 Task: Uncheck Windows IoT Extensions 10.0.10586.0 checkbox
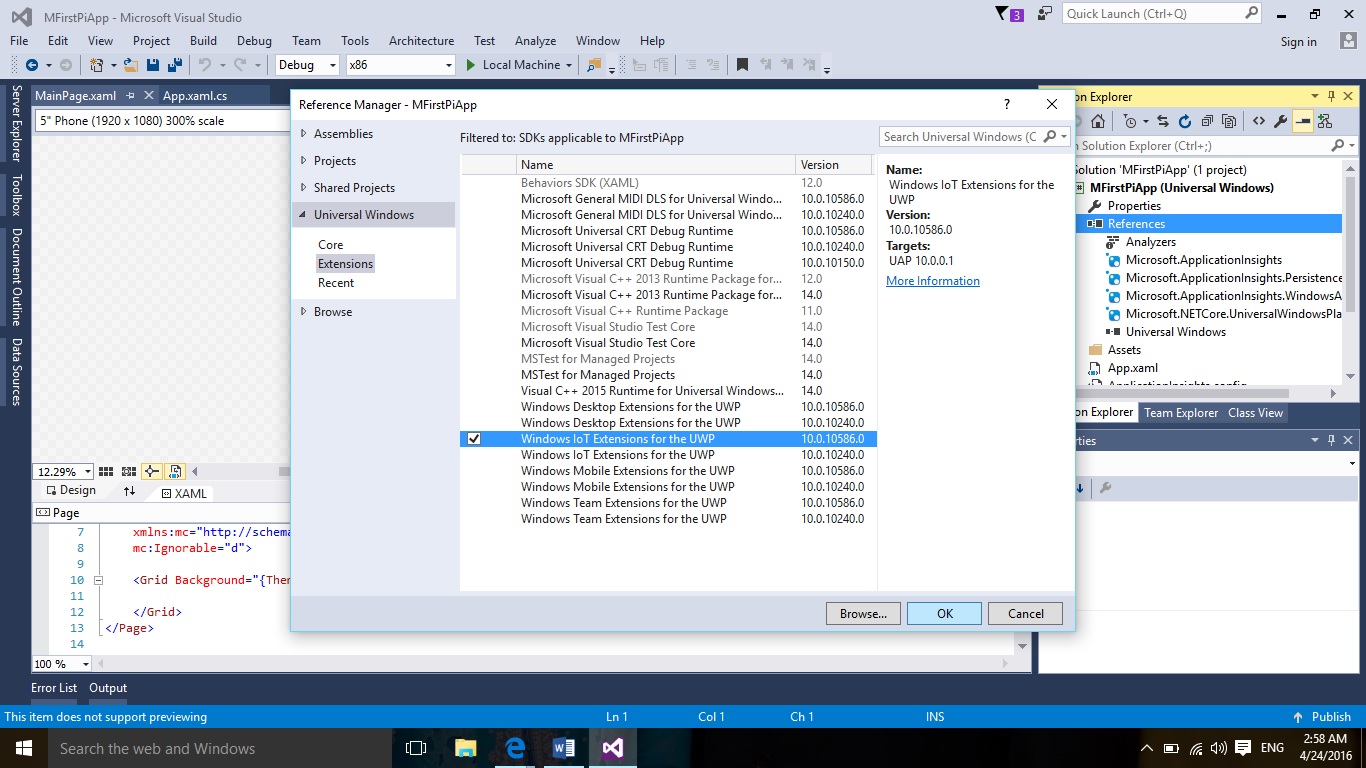(x=474, y=439)
